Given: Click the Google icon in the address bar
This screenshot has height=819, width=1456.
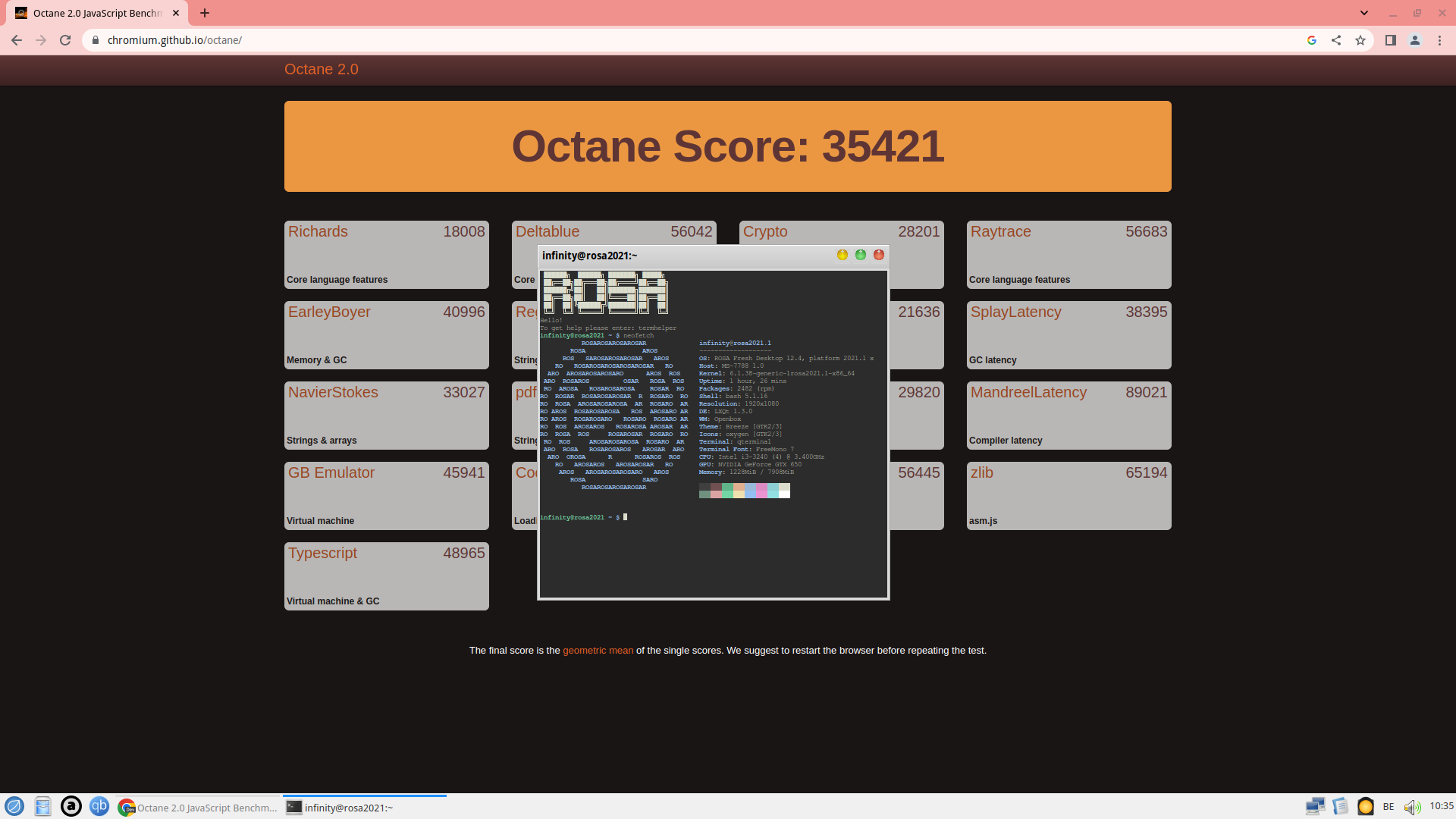Looking at the screenshot, I should (1312, 40).
